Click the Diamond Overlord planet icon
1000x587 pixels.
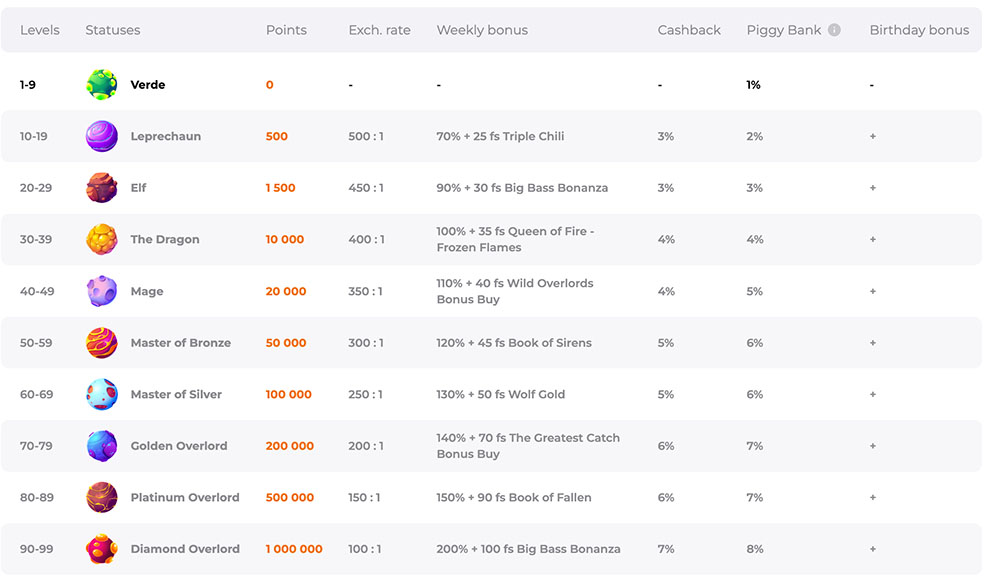(x=102, y=549)
